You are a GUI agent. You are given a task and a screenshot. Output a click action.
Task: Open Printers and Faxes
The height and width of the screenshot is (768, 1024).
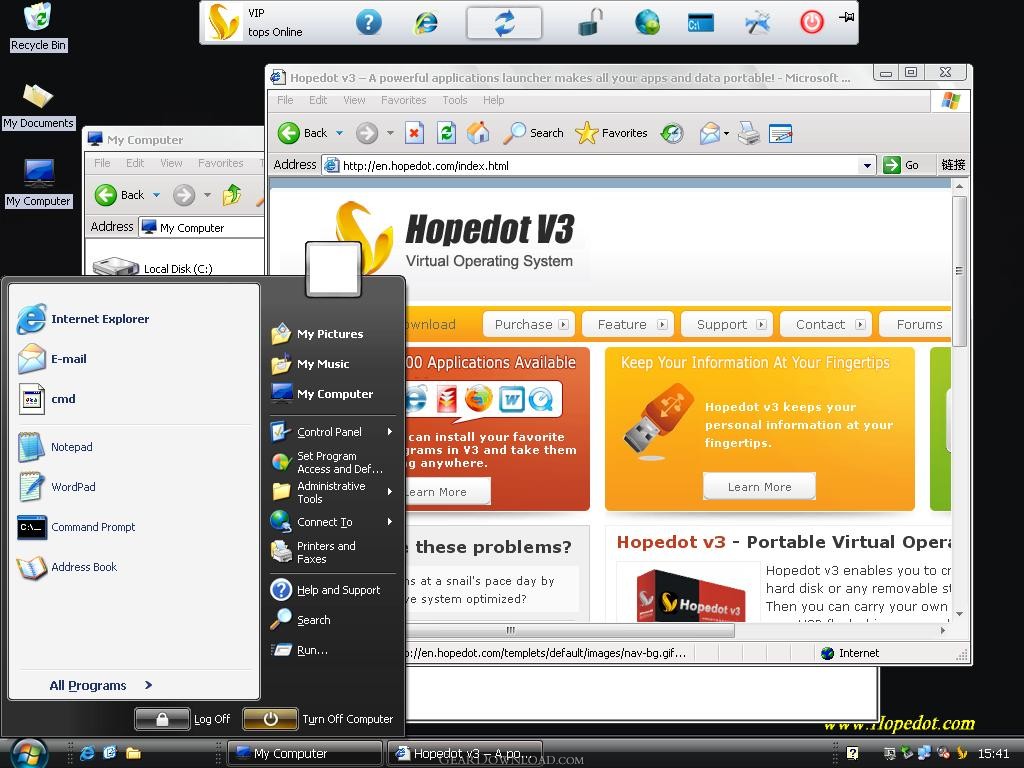[313, 552]
